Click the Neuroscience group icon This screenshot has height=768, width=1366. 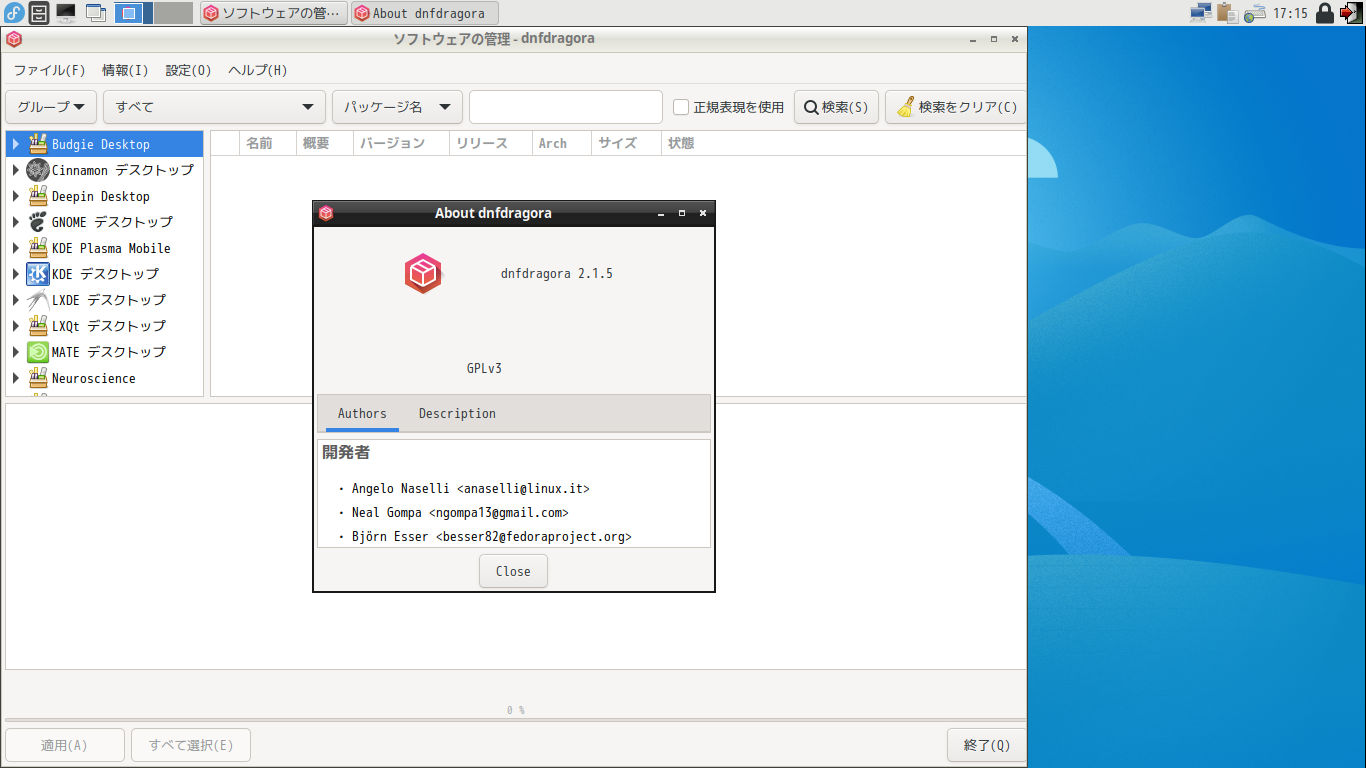38,378
